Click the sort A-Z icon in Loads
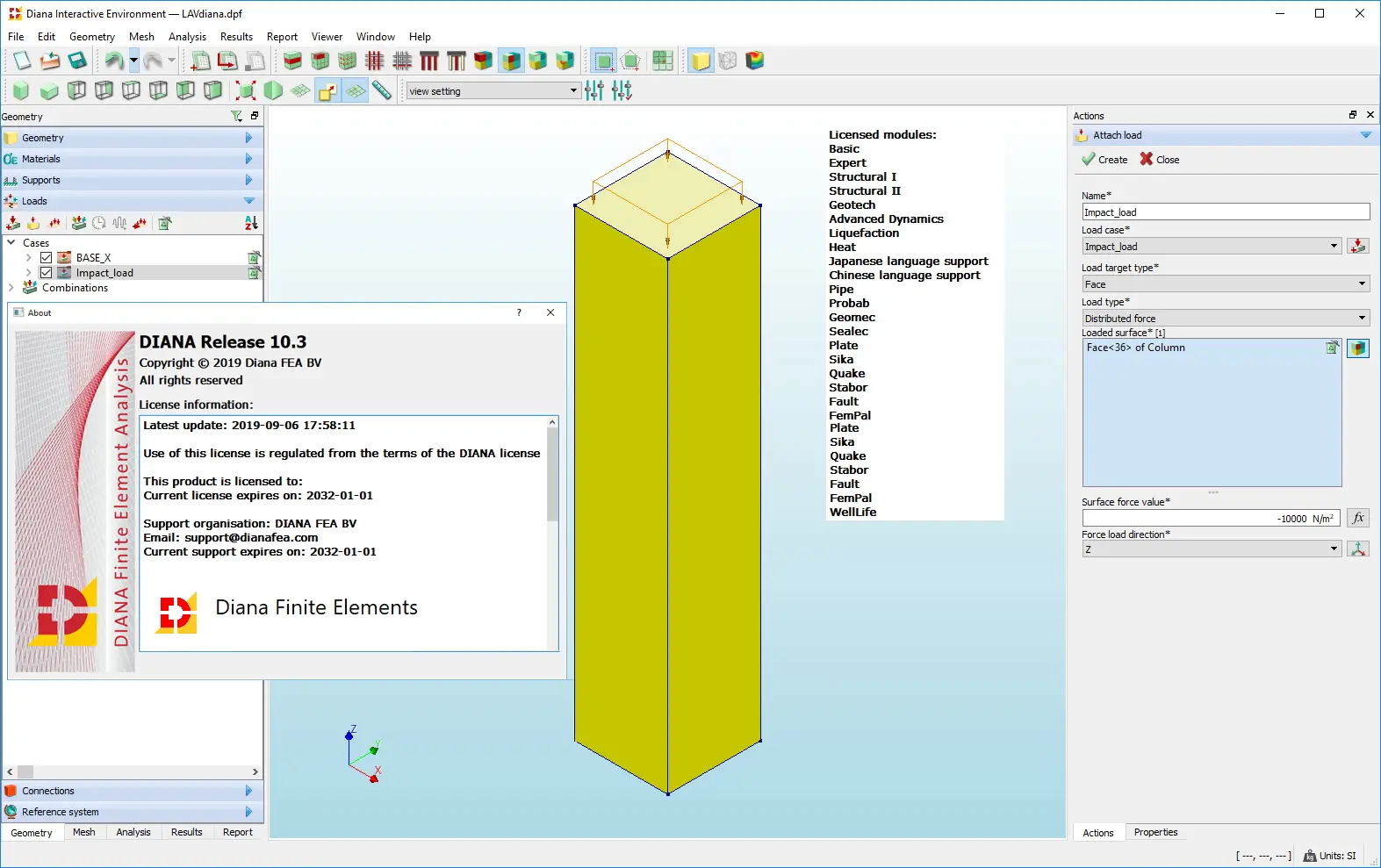The image size is (1381, 868). (251, 223)
